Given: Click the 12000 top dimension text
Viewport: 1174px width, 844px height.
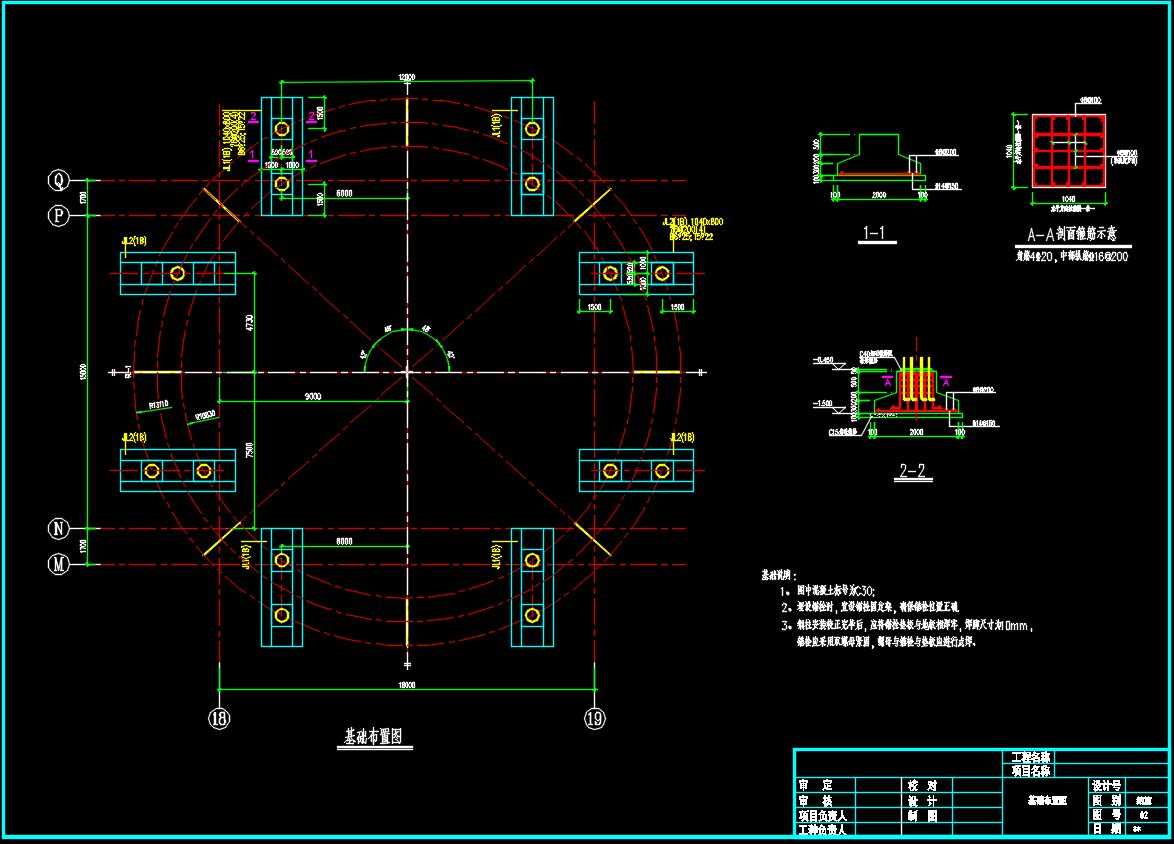Looking at the screenshot, I should point(407,77).
